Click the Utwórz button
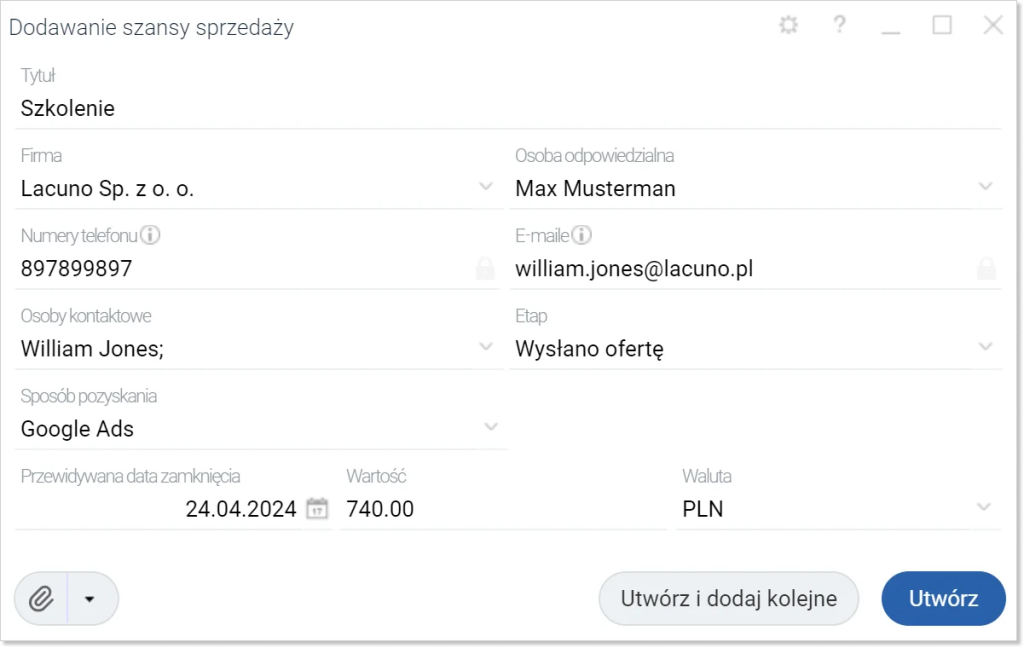1024x648 pixels. coord(943,598)
